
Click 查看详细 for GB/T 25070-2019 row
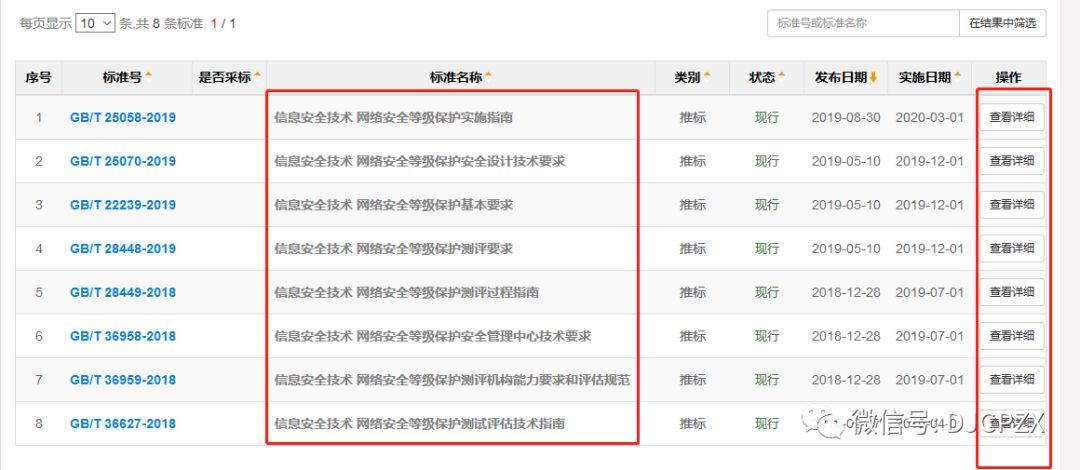click(1012, 161)
